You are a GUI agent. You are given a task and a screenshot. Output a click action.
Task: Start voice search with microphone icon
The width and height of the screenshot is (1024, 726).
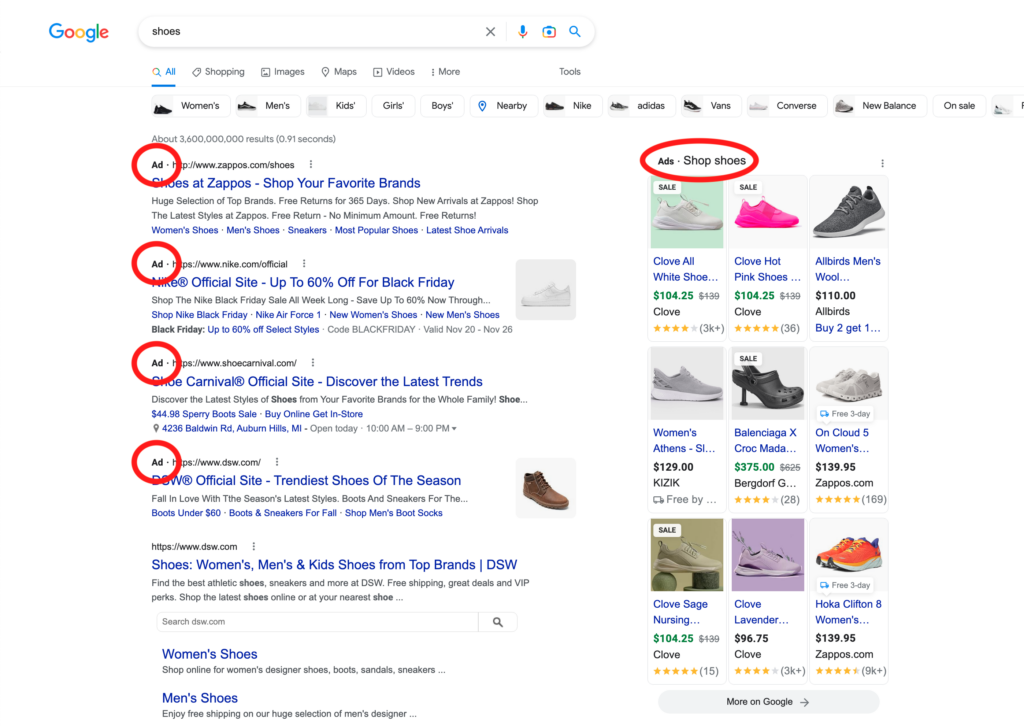(522, 31)
